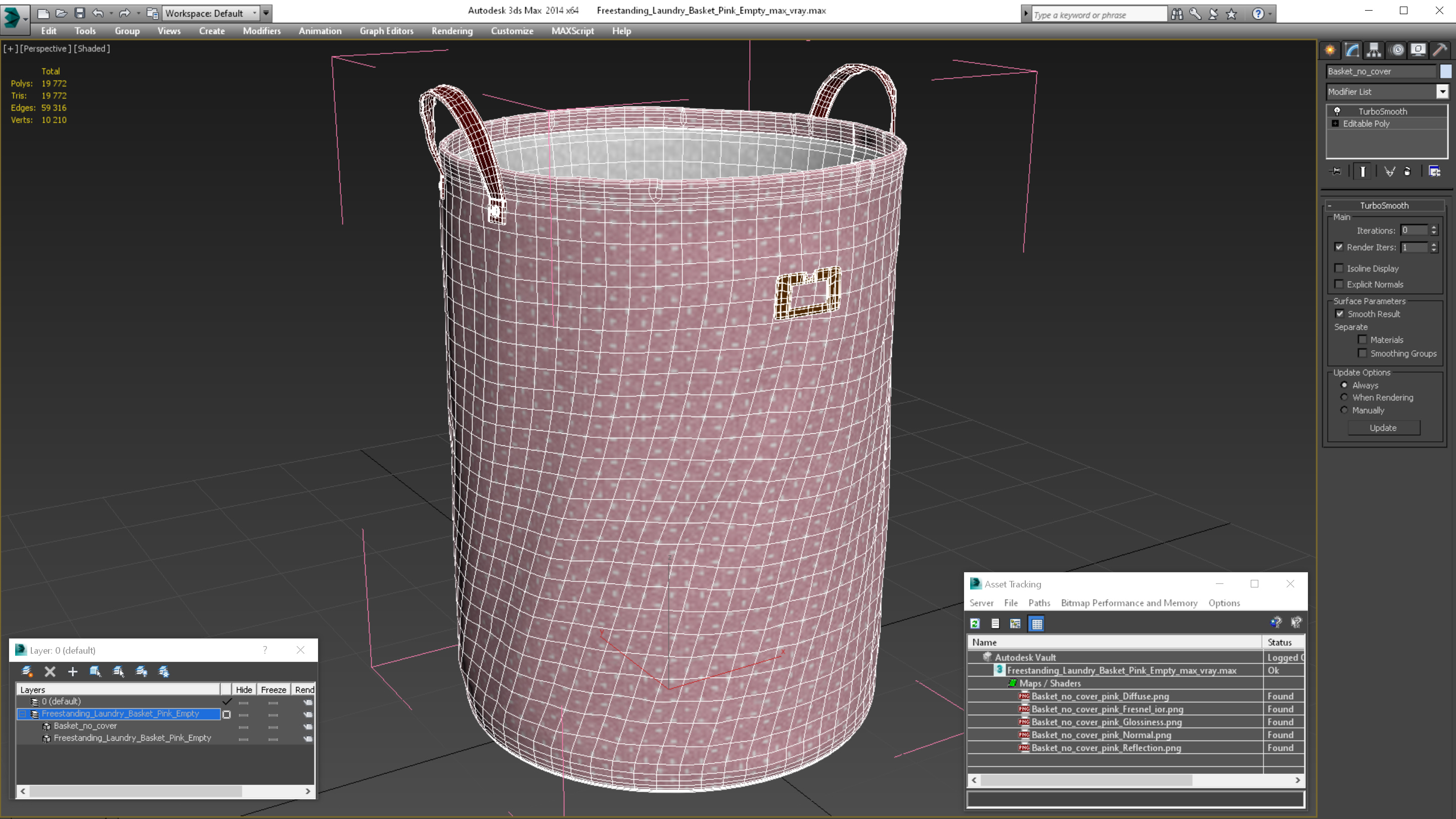Open Bitmap Performance and Memory menu
The width and height of the screenshot is (1456, 819).
click(x=1129, y=603)
